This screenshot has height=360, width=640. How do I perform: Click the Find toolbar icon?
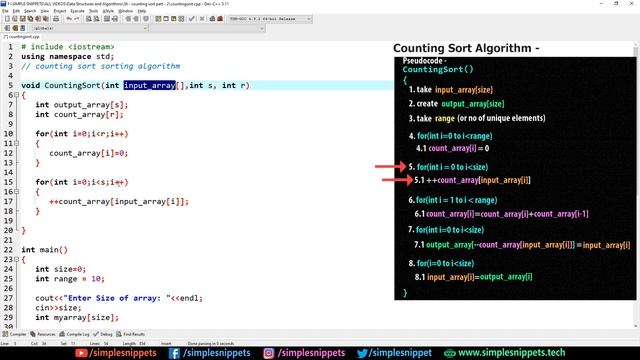[x=89, y=19]
